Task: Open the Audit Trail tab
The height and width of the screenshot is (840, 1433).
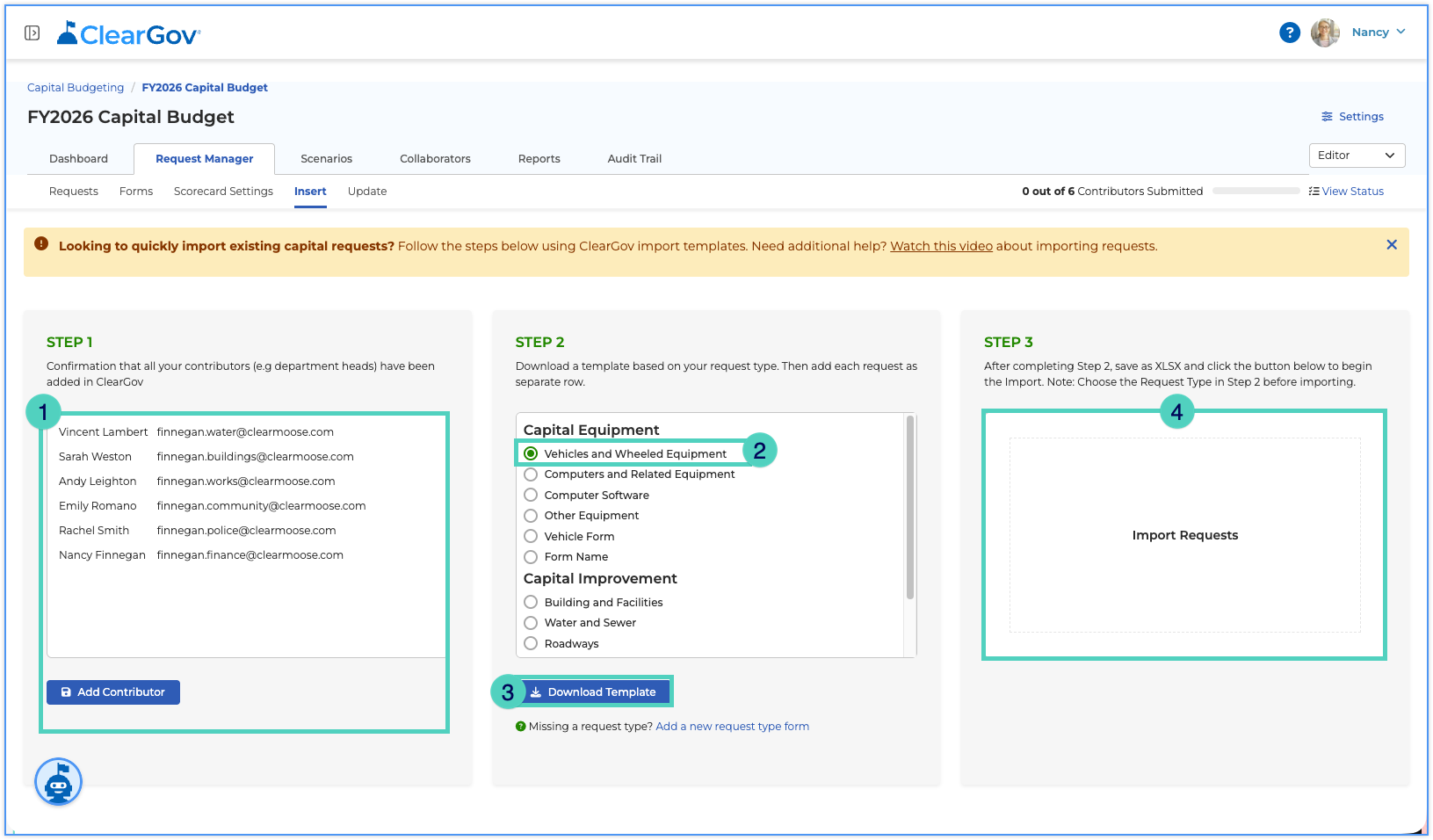Action: coord(634,159)
